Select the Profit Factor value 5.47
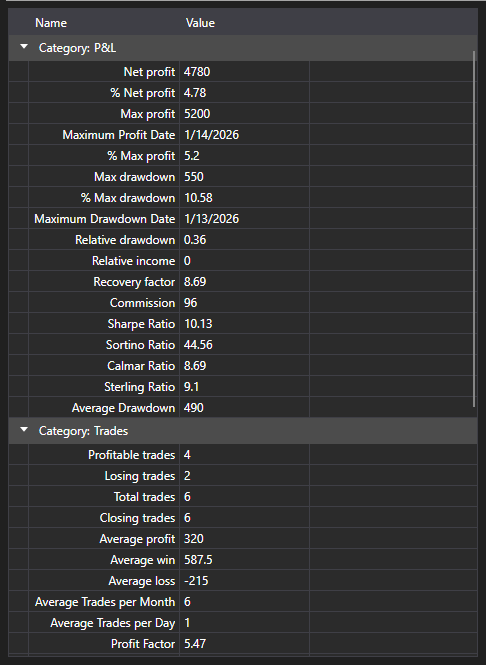 point(195,644)
